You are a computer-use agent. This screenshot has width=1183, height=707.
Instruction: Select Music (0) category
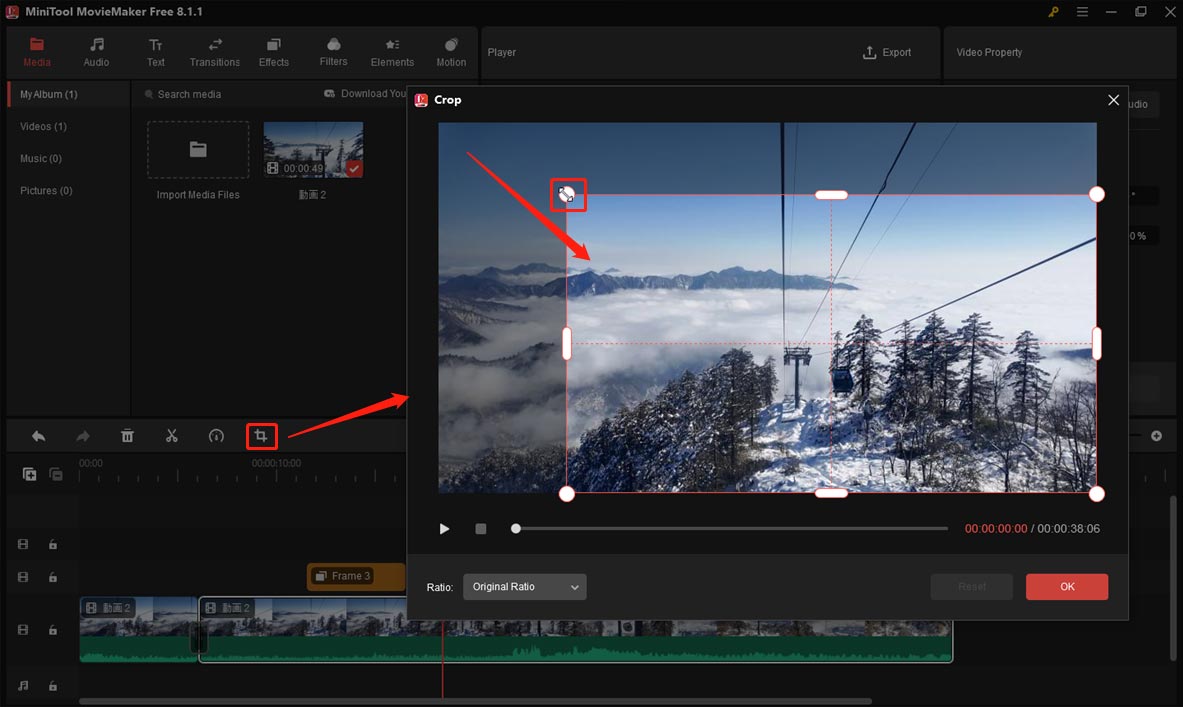tap(41, 158)
